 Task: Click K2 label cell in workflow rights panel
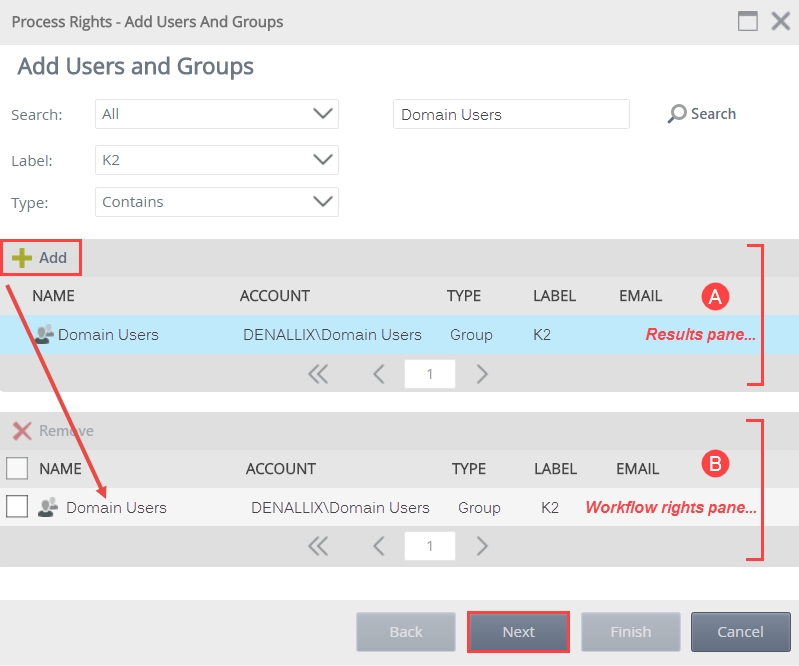(550, 508)
